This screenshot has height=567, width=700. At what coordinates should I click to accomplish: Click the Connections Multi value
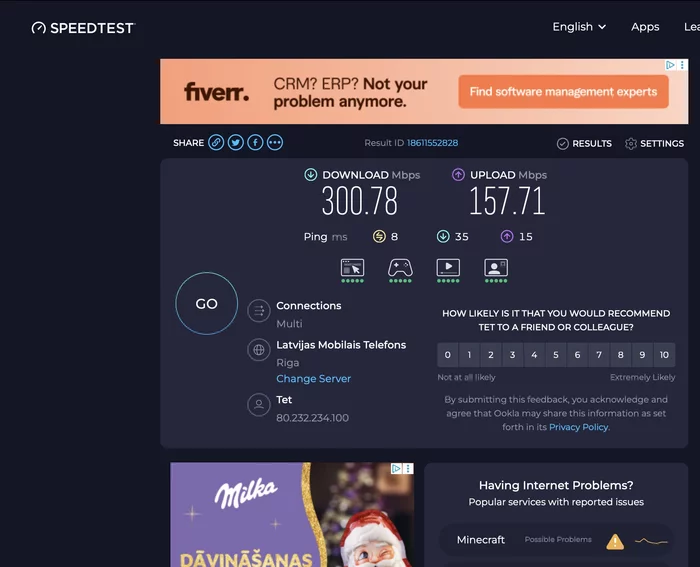pos(289,324)
